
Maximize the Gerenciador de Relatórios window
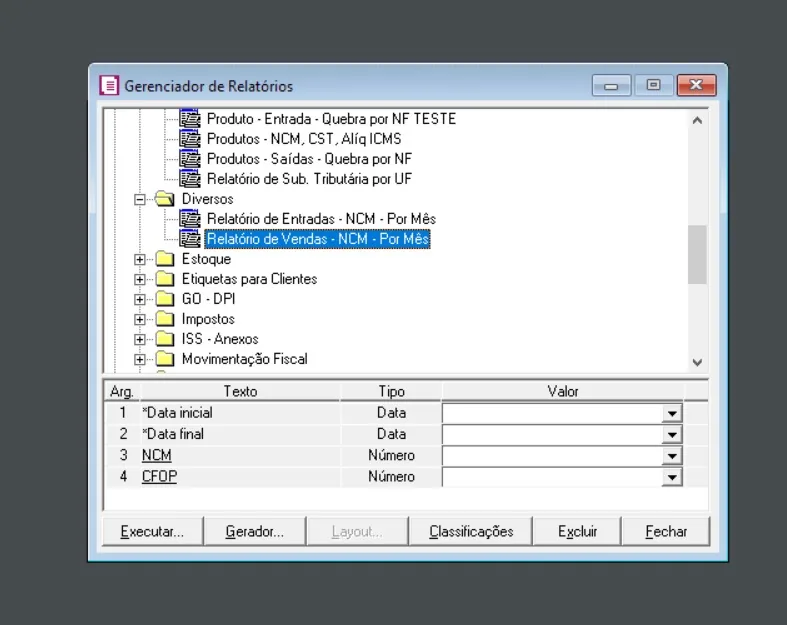coord(653,85)
